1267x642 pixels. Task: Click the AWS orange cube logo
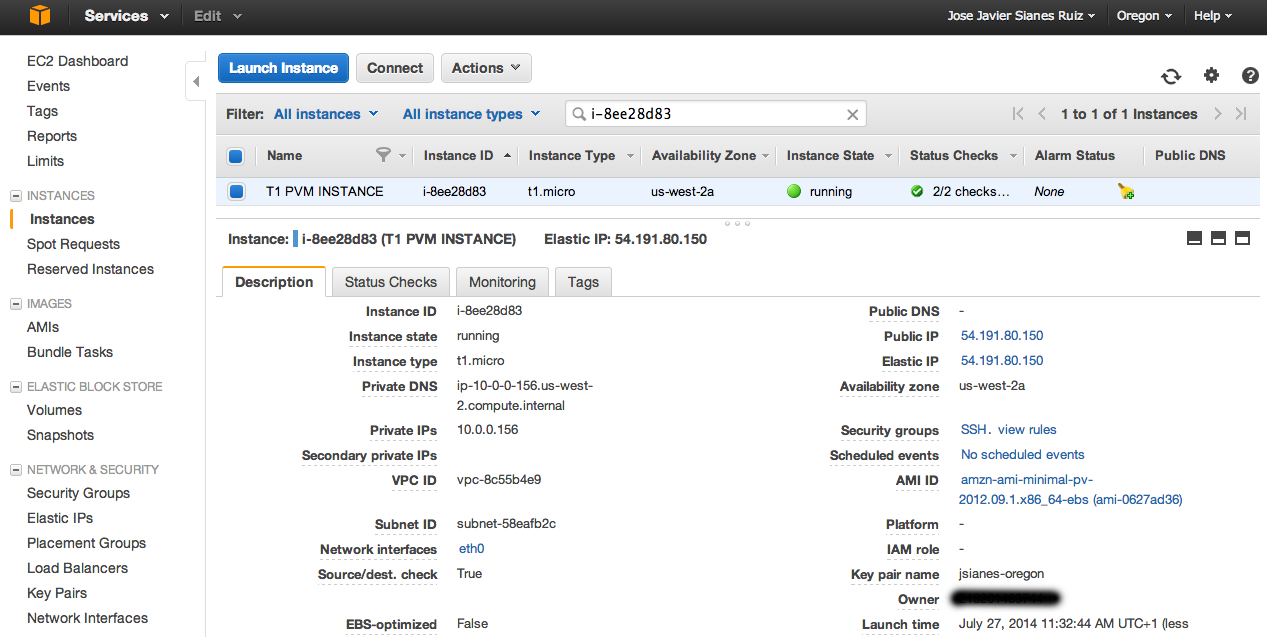[39, 15]
